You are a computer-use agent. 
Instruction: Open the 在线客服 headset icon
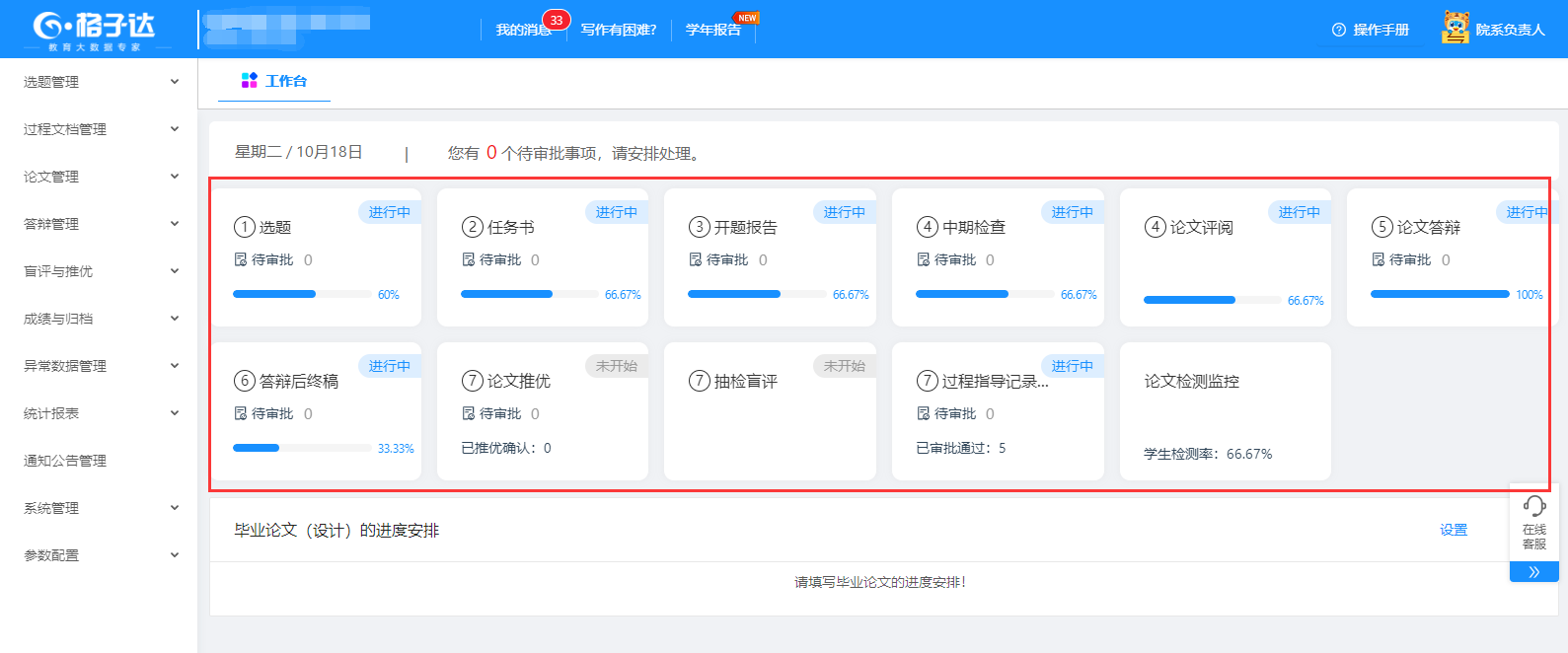point(1534,506)
